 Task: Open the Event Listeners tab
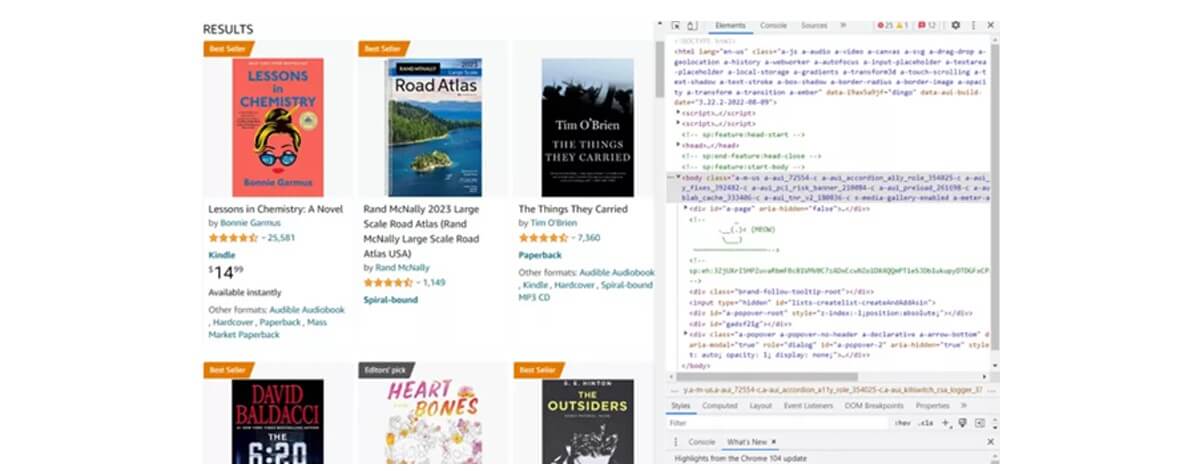808,406
